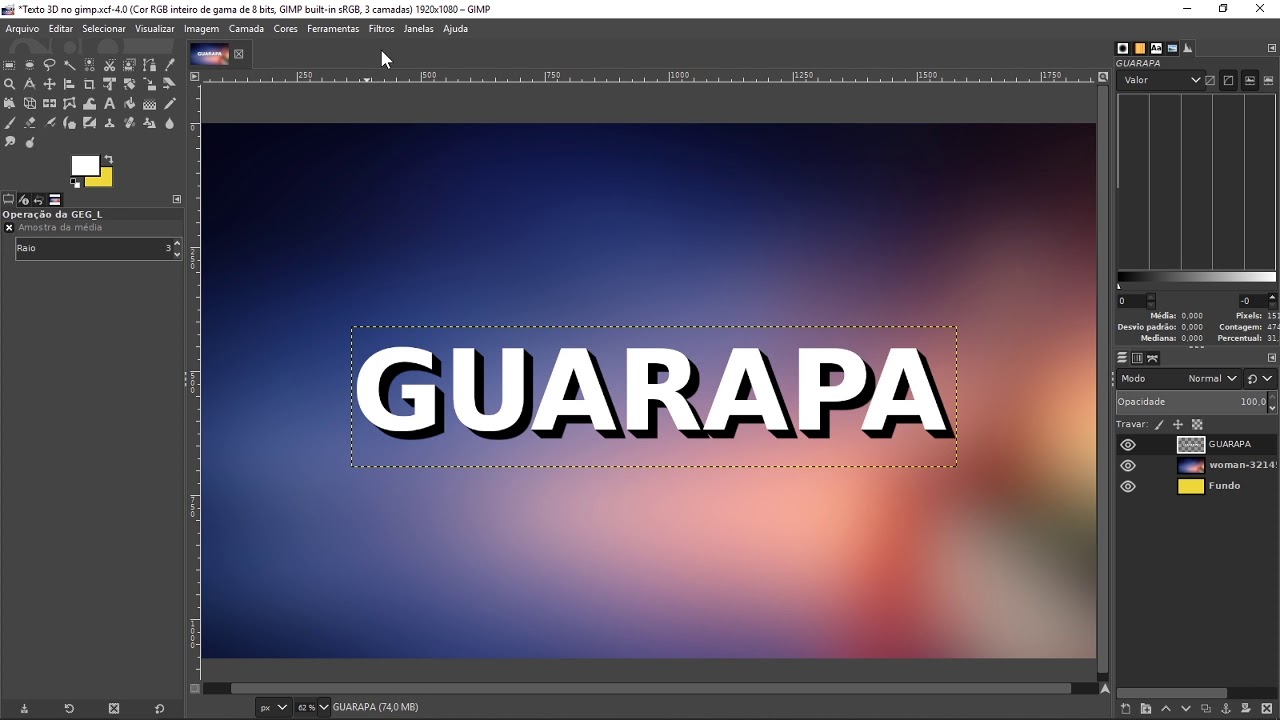1280x720 pixels.
Task: Select the Ellipse Select tool
Action: (29, 65)
